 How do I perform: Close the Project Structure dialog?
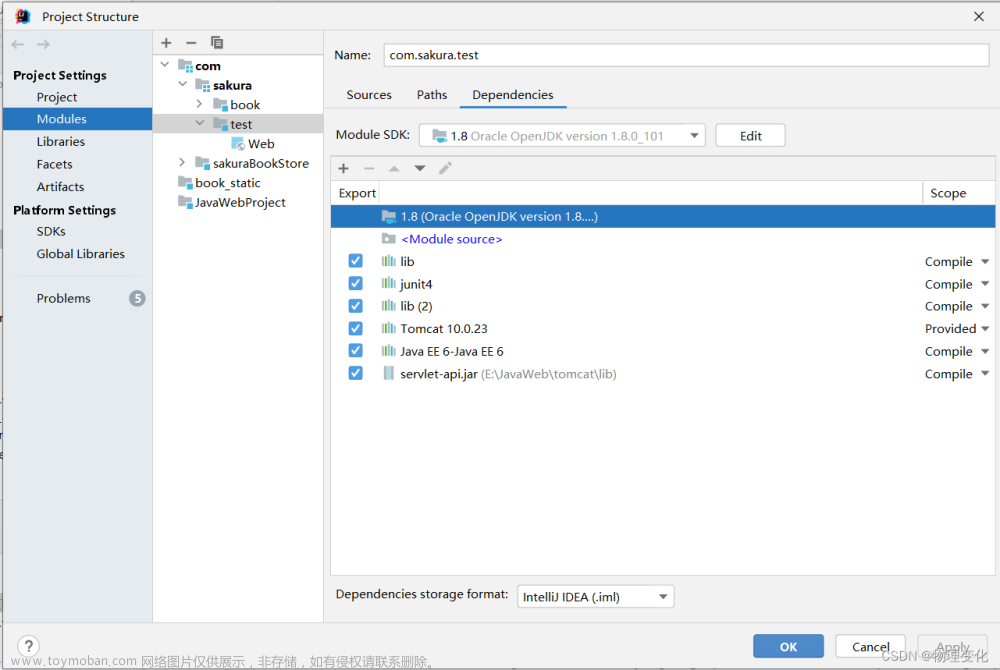coord(978,16)
